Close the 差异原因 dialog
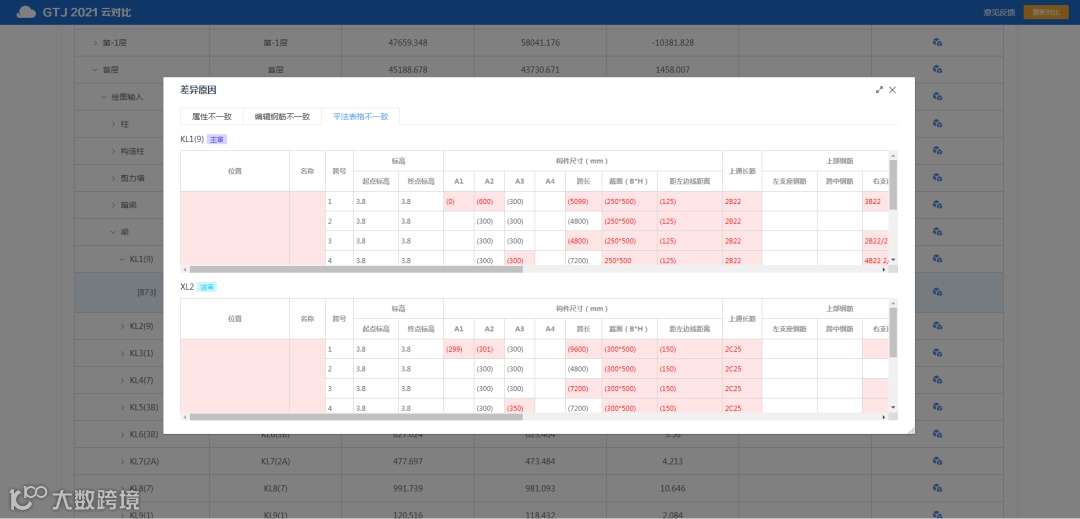Screen dimensions: 1080x519 click(893, 89)
